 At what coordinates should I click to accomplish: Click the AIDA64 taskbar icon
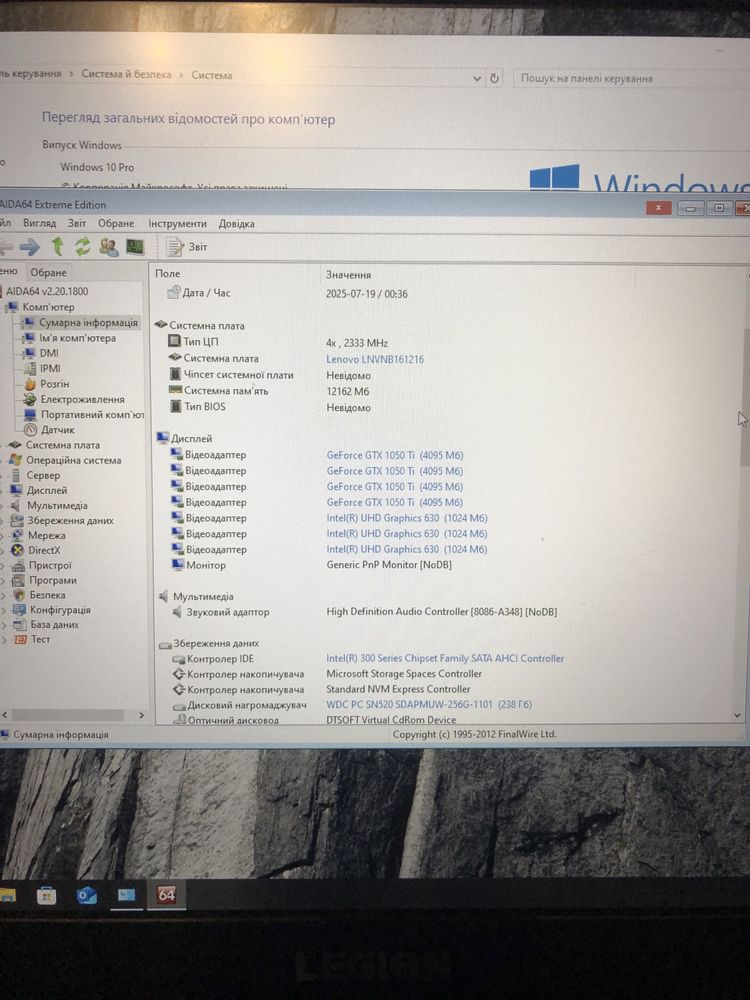pos(166,895)
